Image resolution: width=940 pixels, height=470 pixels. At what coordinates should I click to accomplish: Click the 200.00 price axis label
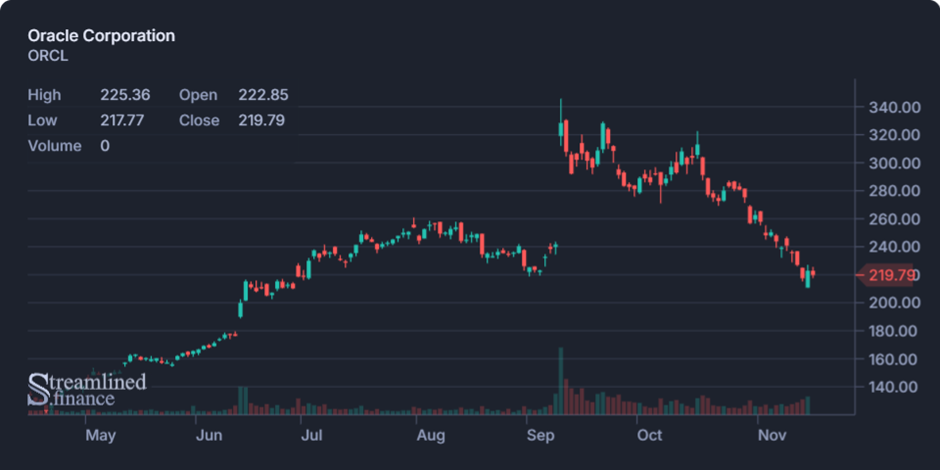894,303
